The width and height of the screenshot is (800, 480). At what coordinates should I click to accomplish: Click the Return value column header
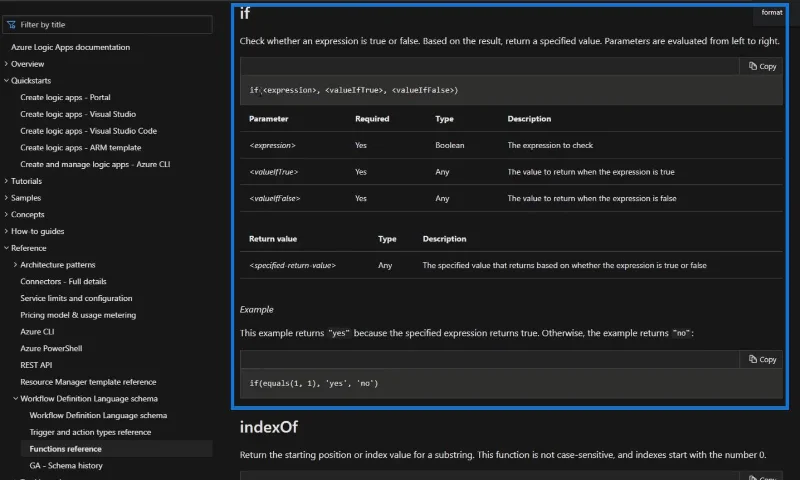(273, 239)
